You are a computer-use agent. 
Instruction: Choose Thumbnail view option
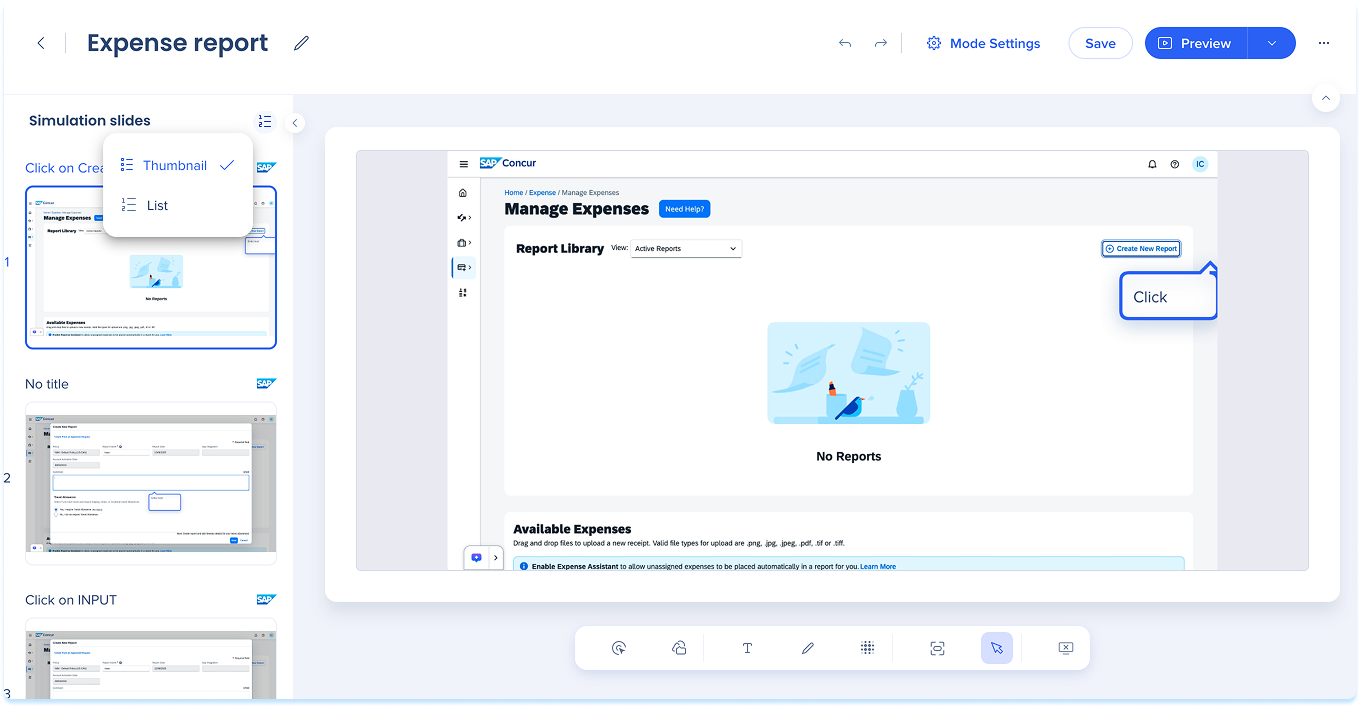click(176, 165)
